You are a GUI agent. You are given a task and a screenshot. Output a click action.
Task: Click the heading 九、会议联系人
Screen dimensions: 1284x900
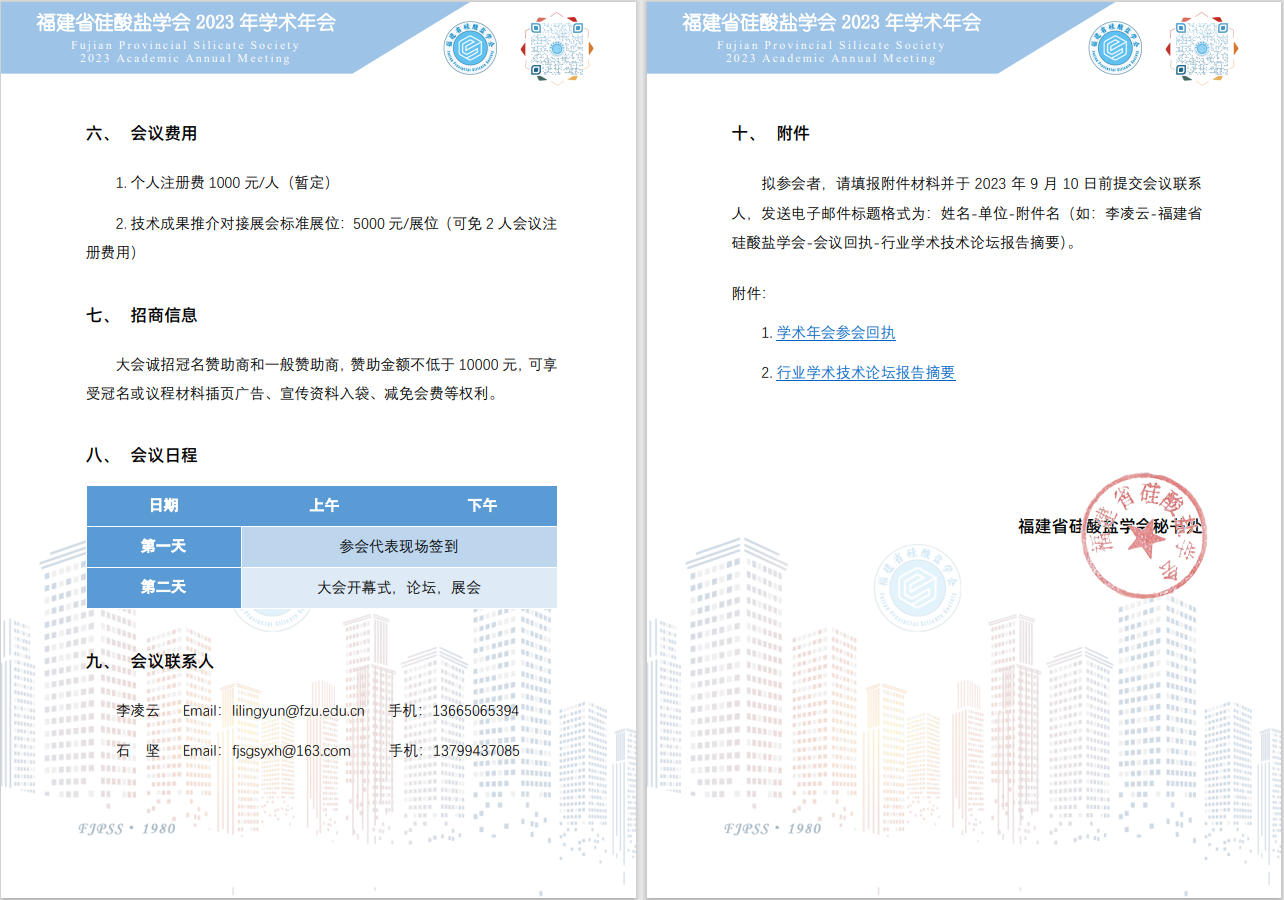[x=150, y=662]
